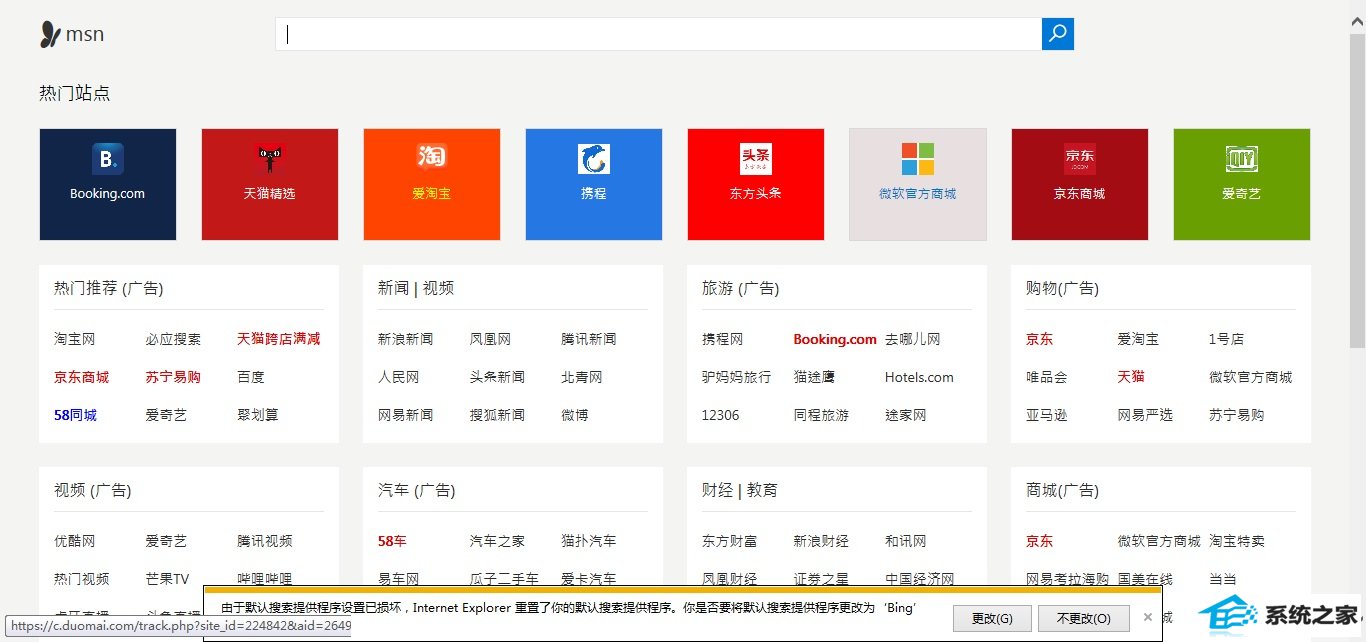The width and height of the screenshot is (1366, 642).
Task: Open 天猫 link under 购物
Action: click(x=1131, y=377)
